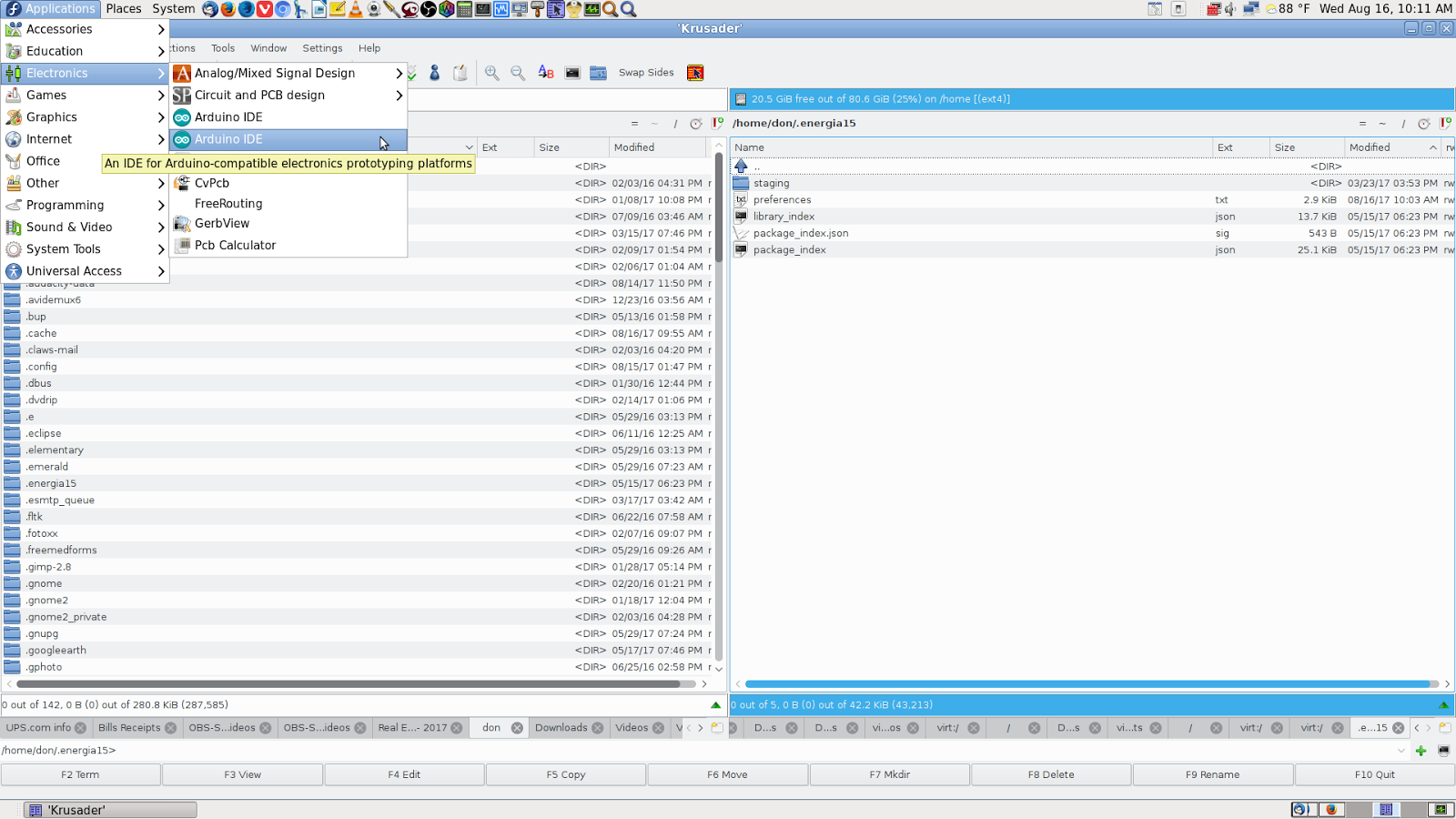
Task: Expand right panel status bar popup arrow
Action: pyautogui.click(x=1443, y=705)
